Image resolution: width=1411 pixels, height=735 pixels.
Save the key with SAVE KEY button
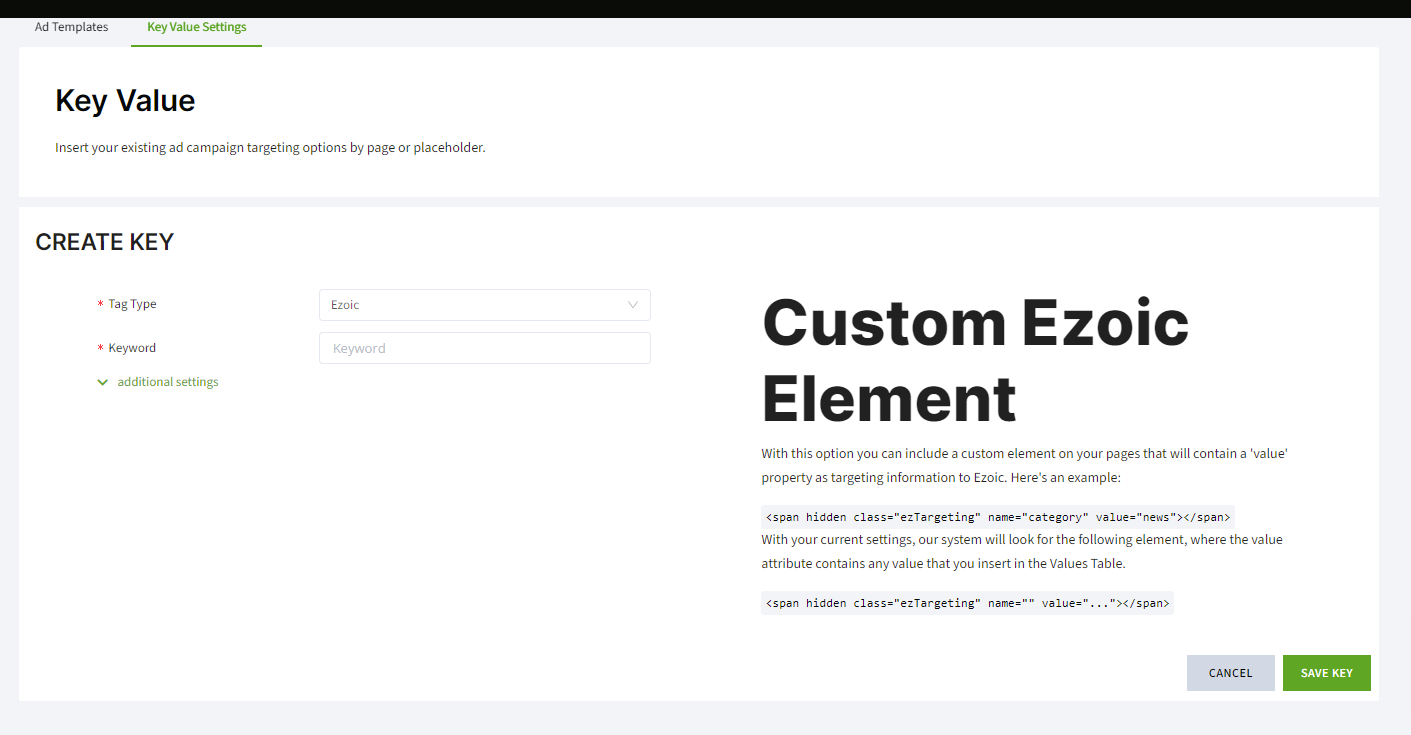coord(1326,673)
